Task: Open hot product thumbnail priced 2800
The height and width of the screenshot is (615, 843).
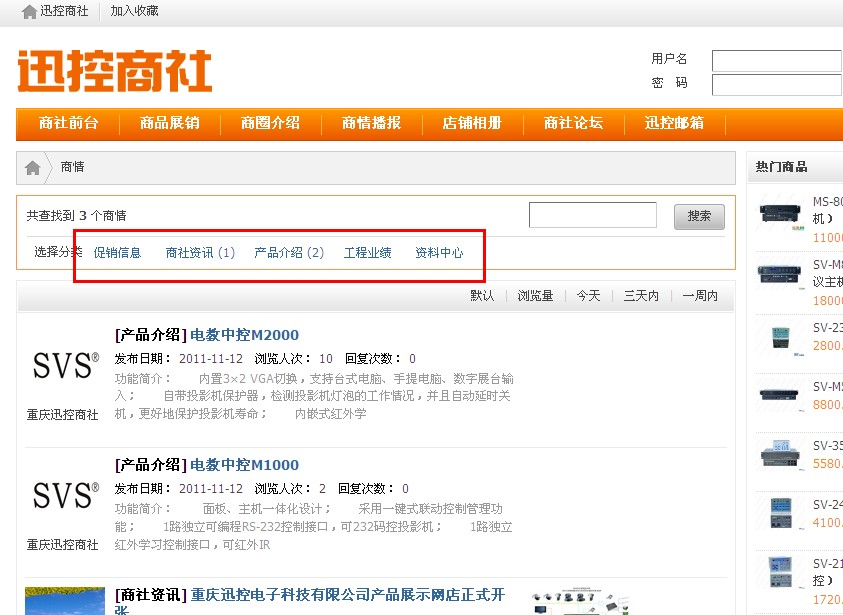Action: coord(780,340)
